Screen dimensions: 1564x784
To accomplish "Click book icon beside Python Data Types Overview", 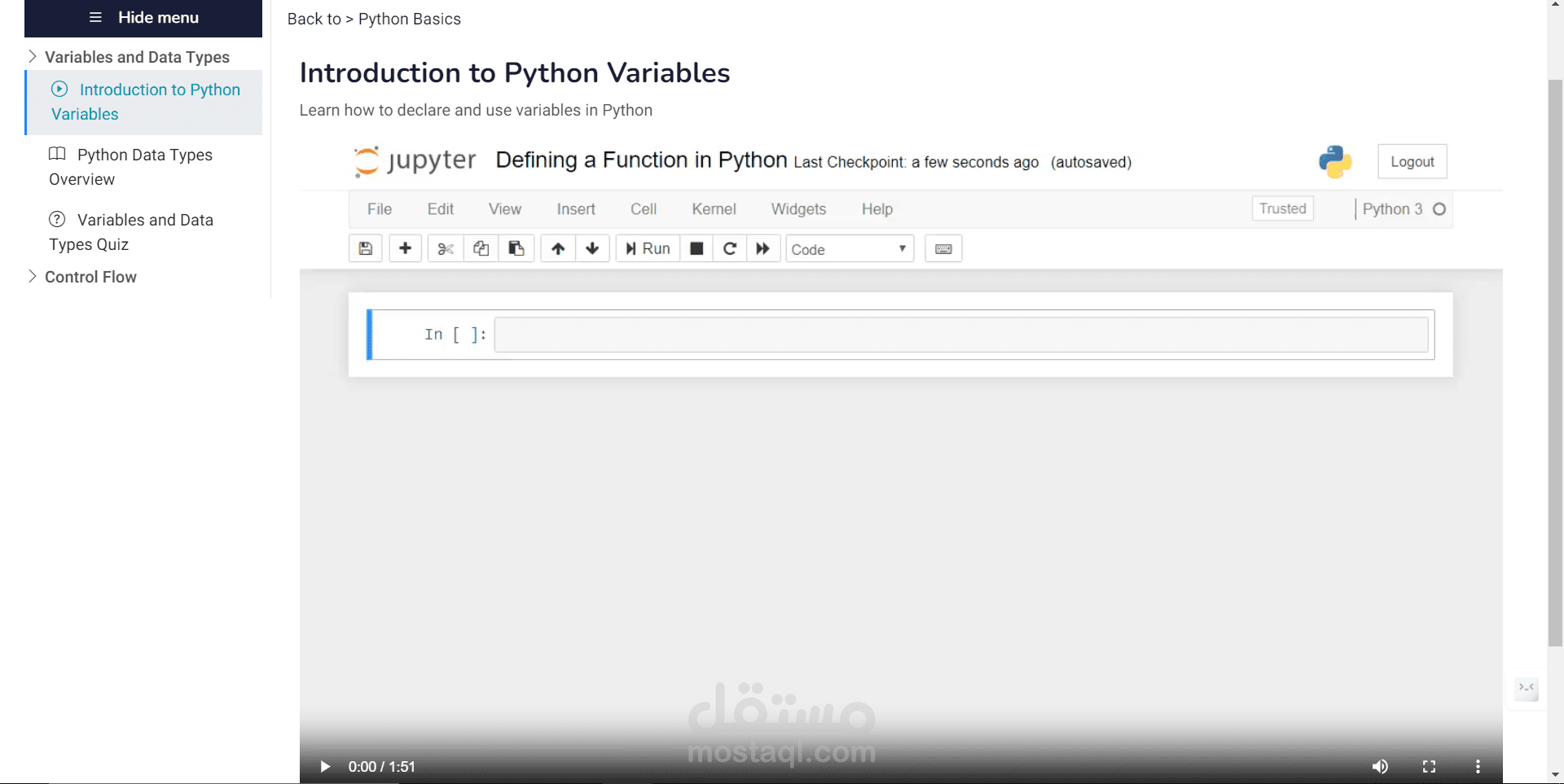I will (x=57, y=154).
